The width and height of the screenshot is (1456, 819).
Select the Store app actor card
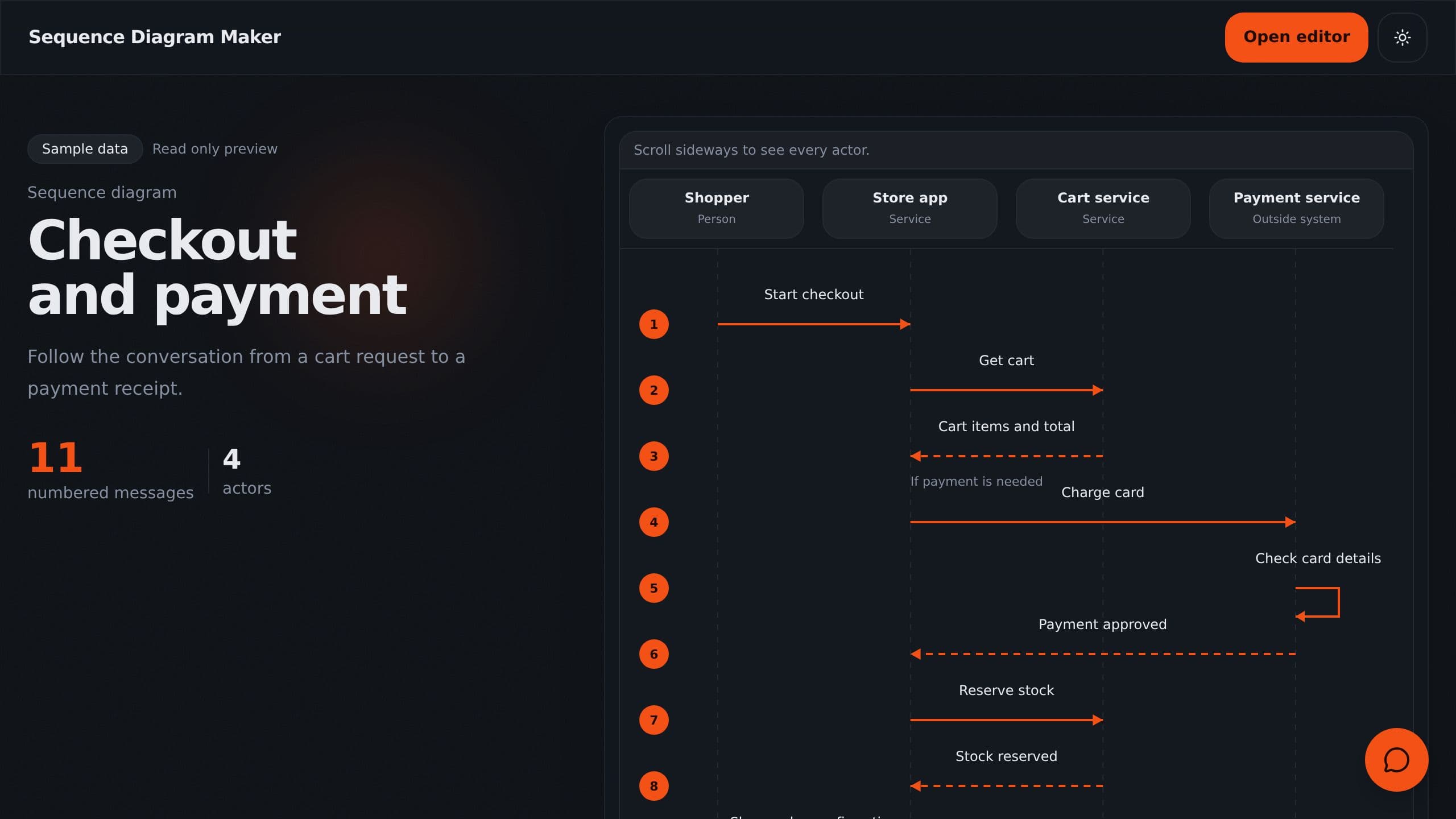(x=909, y=208)
